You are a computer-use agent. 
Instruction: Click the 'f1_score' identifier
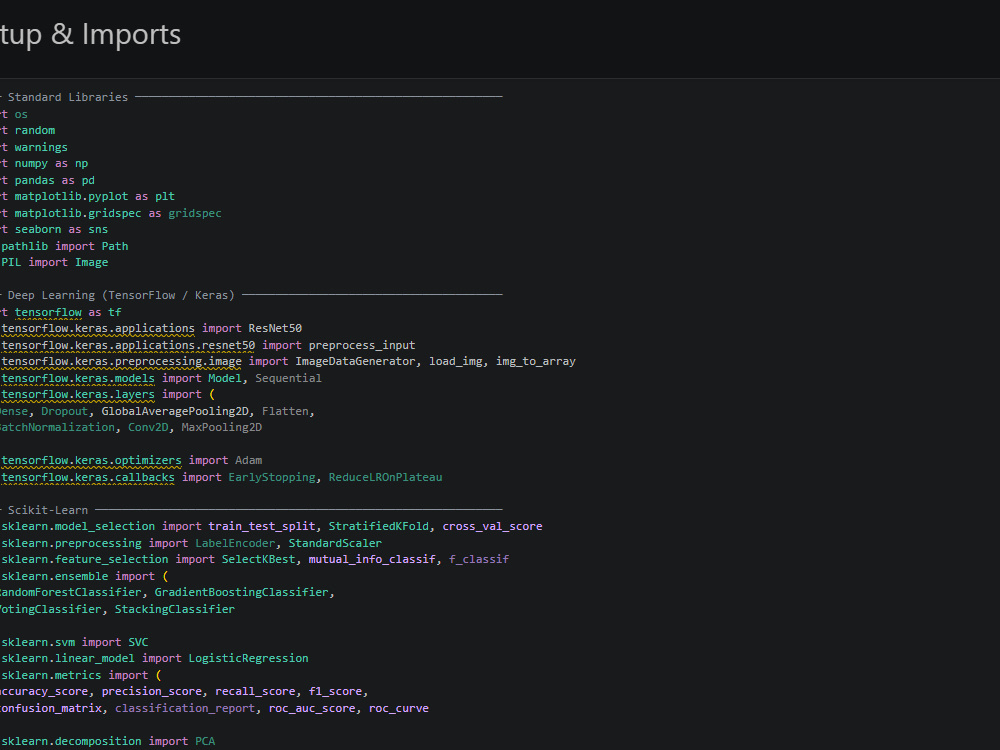click(x=335, y=691)
